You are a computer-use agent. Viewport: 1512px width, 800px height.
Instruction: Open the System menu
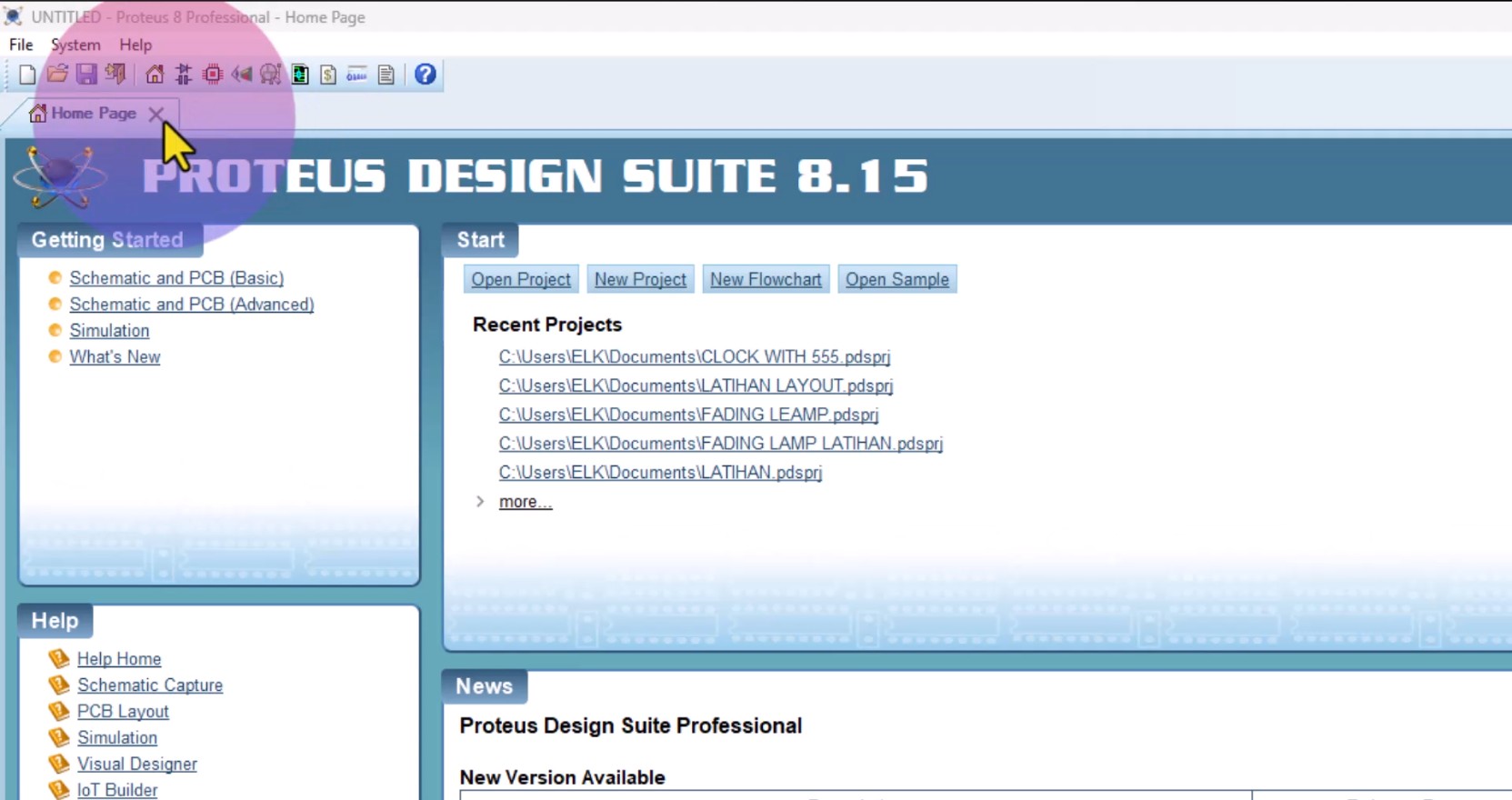pos(75,45)
